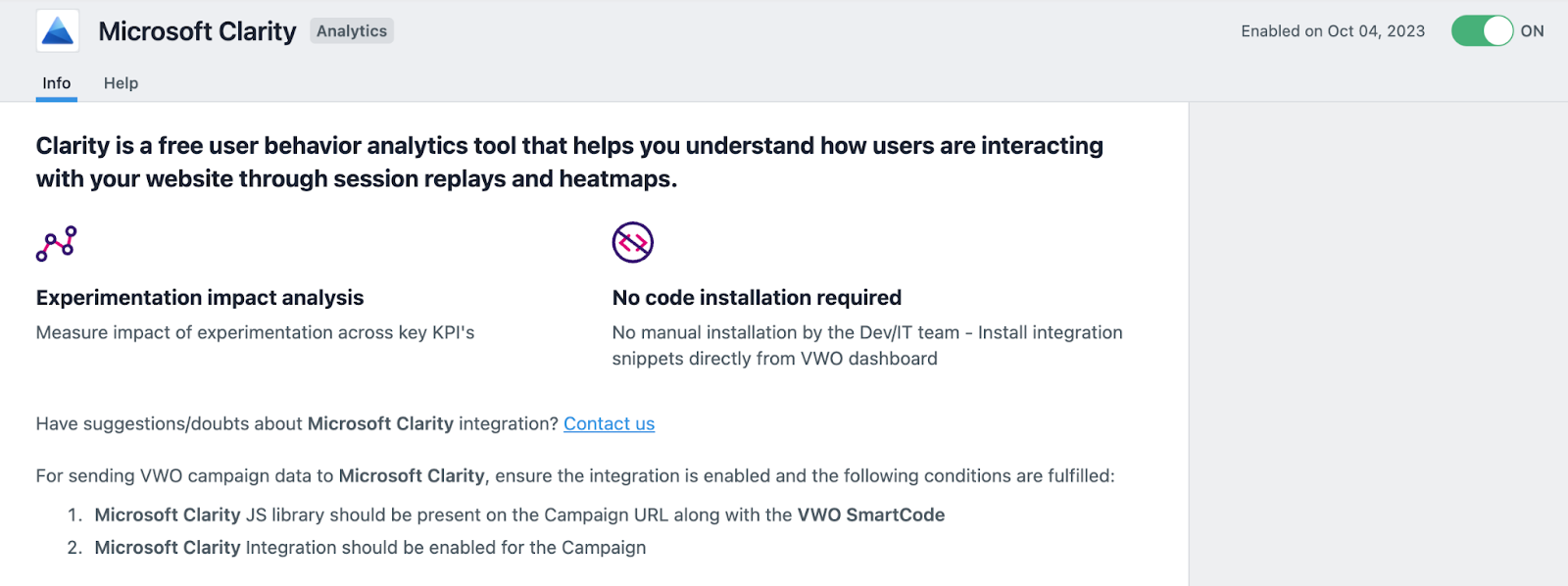This screenshot has height=586, width=1568.
Task: Click the 'No manual installation by the Dev/IT team' description
Action: tap(867, 346)
